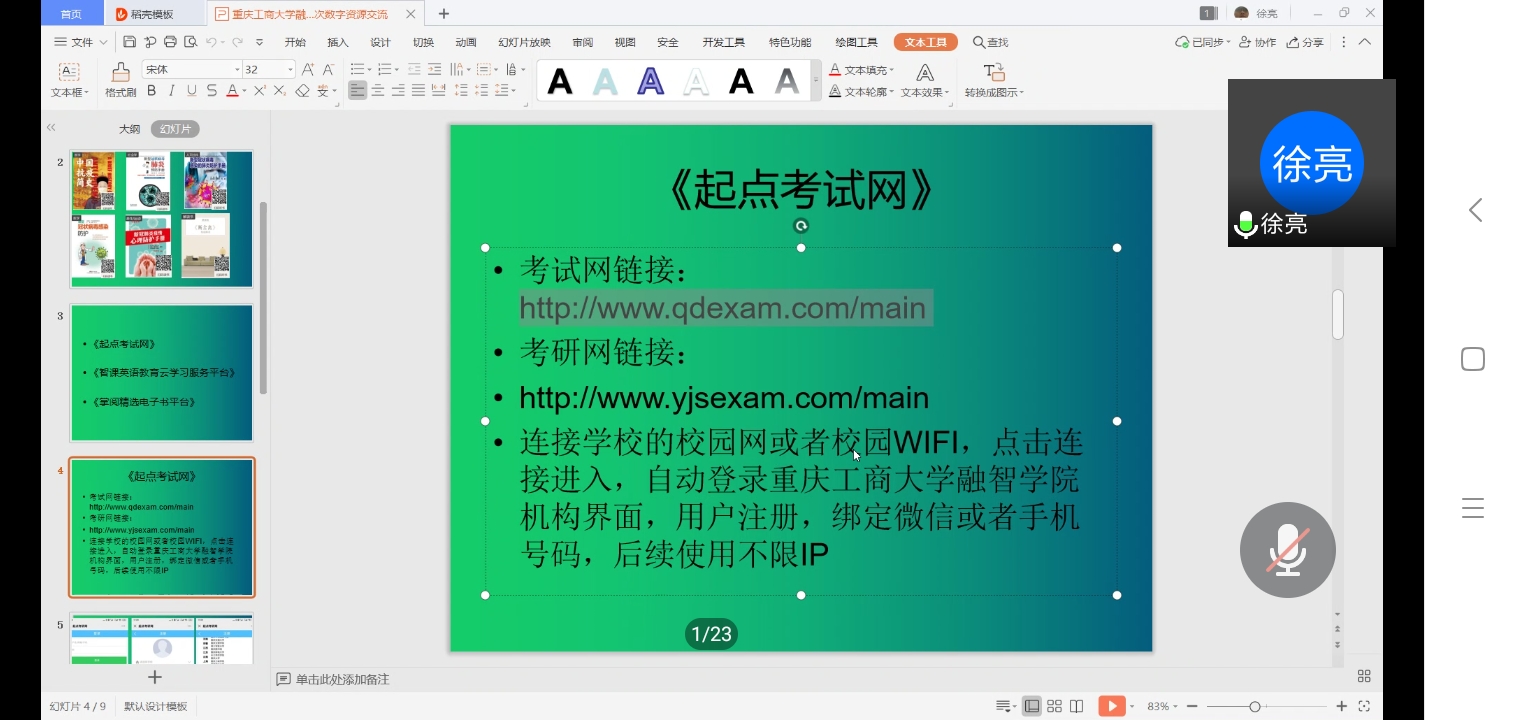Open the http://www.yjsexam.com/main link on slide

point(724,398)
